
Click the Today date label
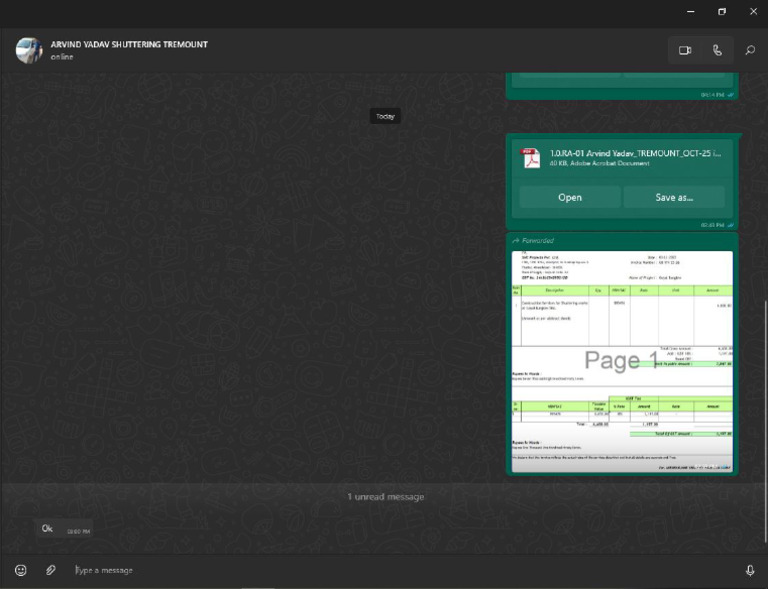385,116
